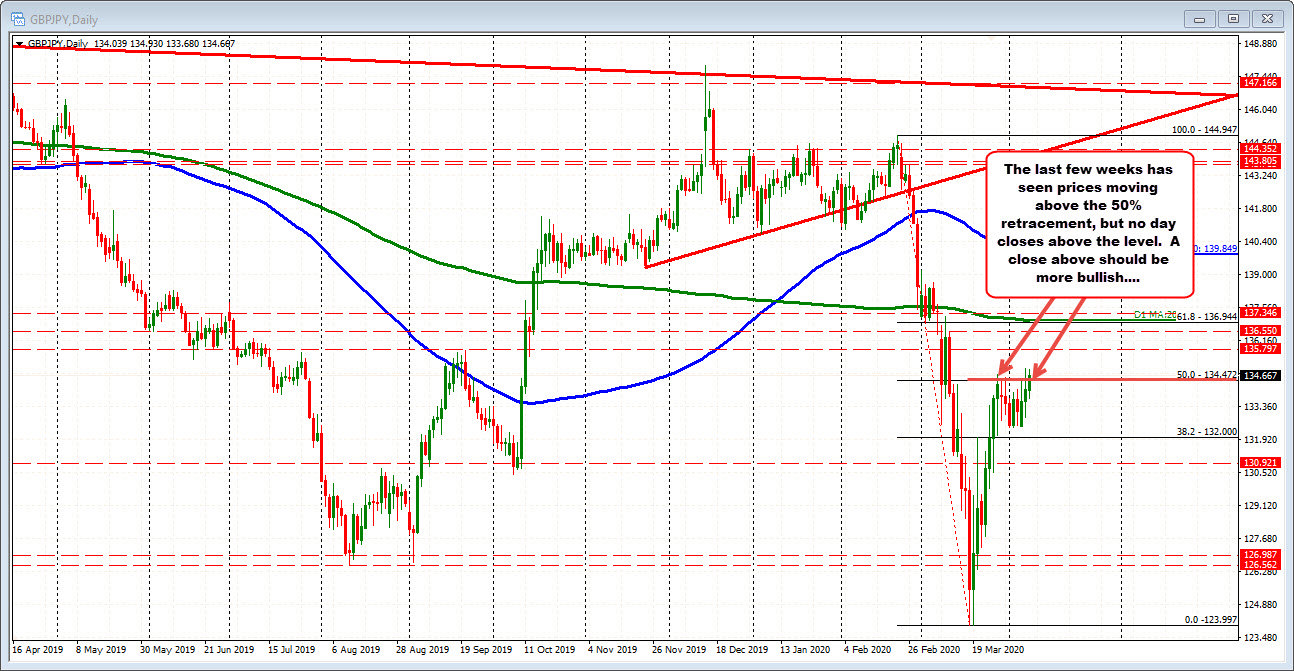Image resolution: width=1294 pixels, height=671 pixels.
Task: Click the 131.920 value on price axis
Action: point(1261,439)
